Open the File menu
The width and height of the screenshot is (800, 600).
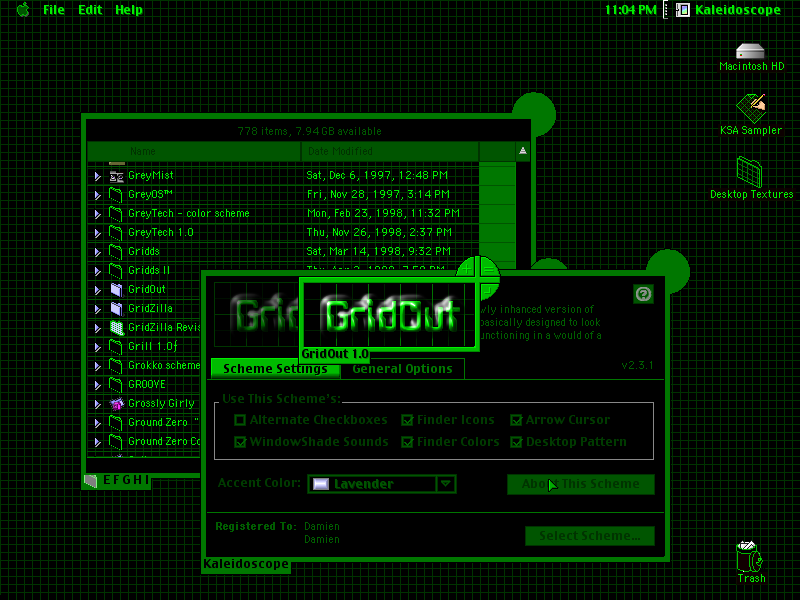tap(54, 10)
